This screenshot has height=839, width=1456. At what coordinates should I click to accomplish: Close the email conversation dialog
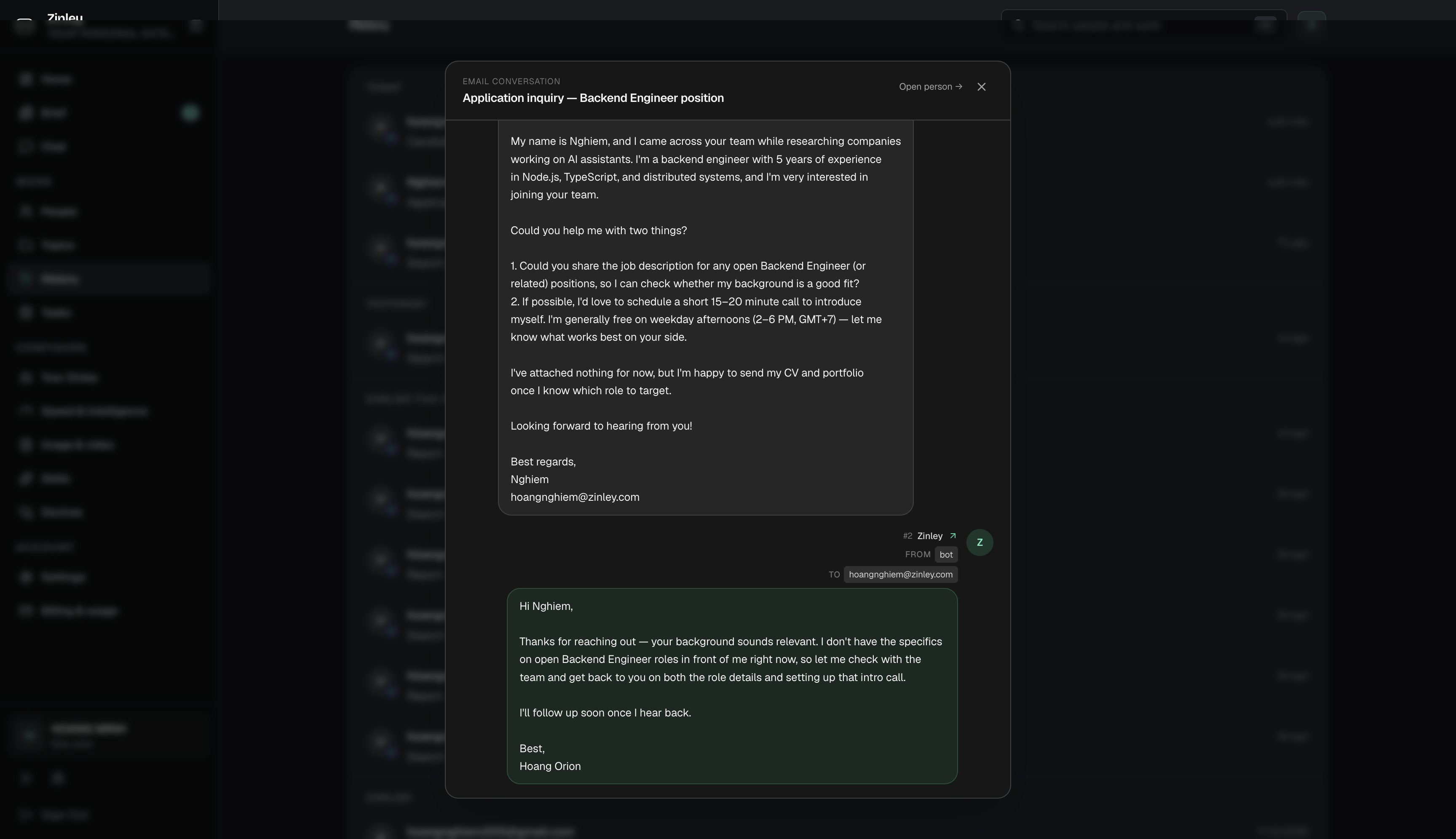click(x=981, y=86)
